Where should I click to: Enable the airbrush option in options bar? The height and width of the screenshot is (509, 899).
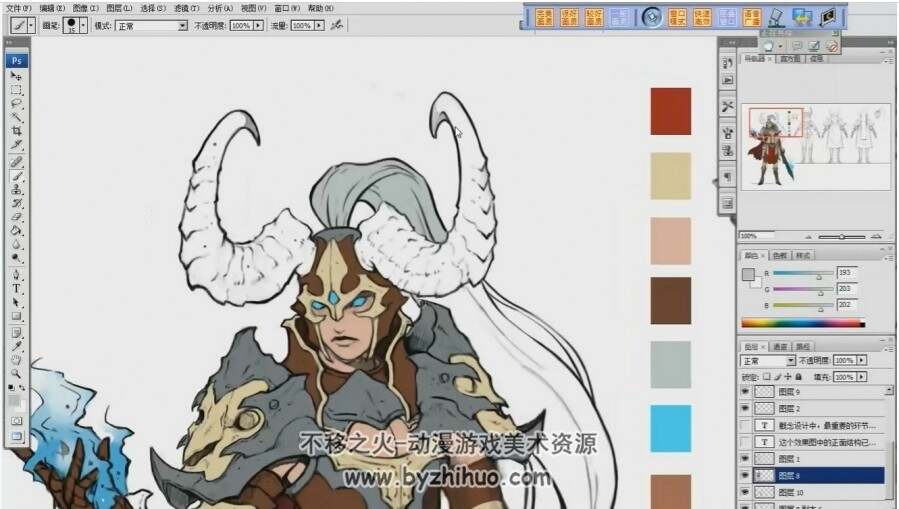pyautogui.click(x=337, y=25)
